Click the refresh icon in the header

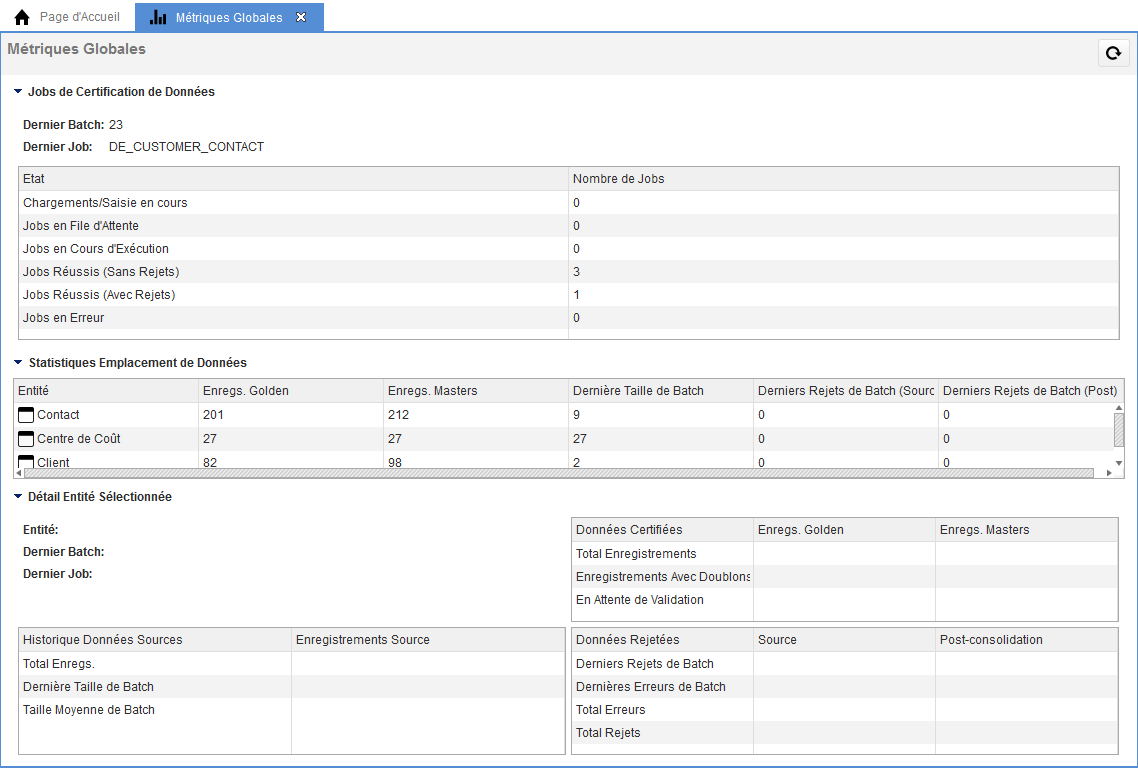point(1113,52)
